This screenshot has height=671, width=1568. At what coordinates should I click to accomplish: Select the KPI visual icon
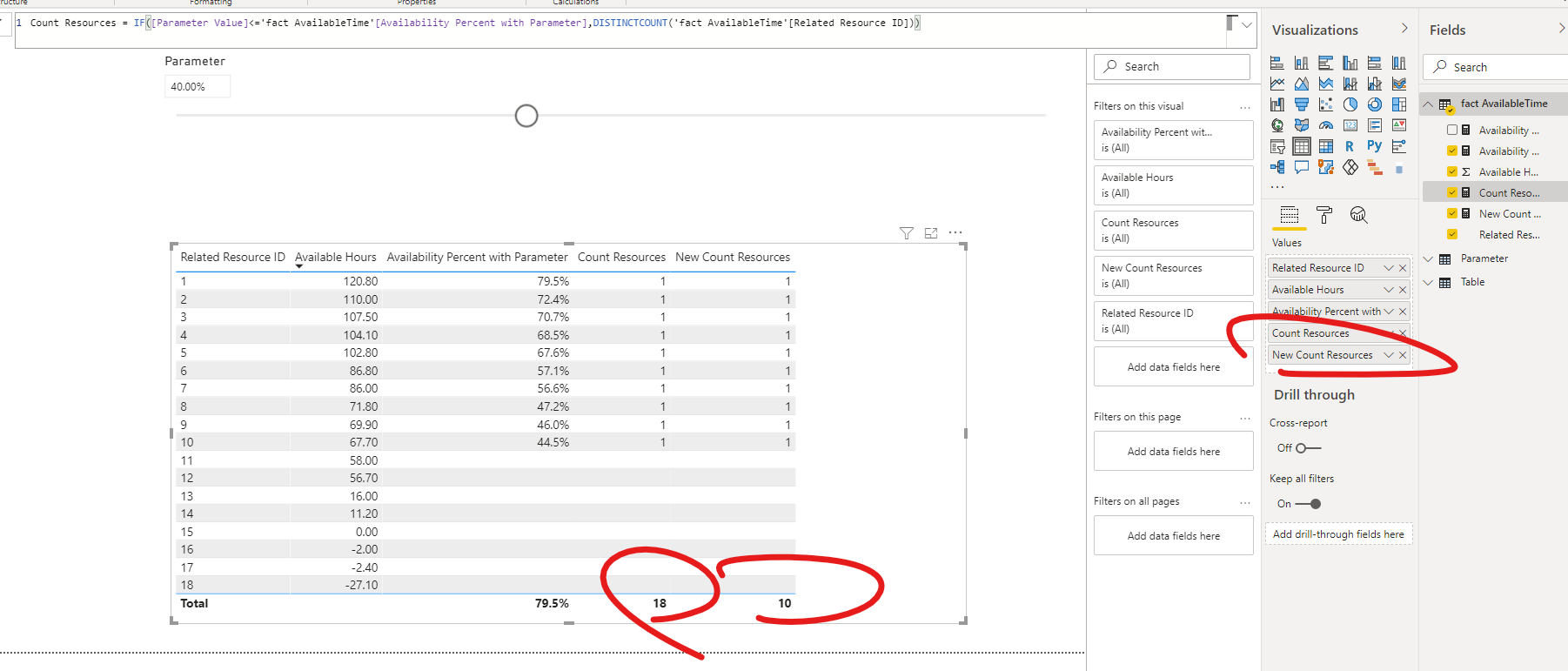point(1399,125)
